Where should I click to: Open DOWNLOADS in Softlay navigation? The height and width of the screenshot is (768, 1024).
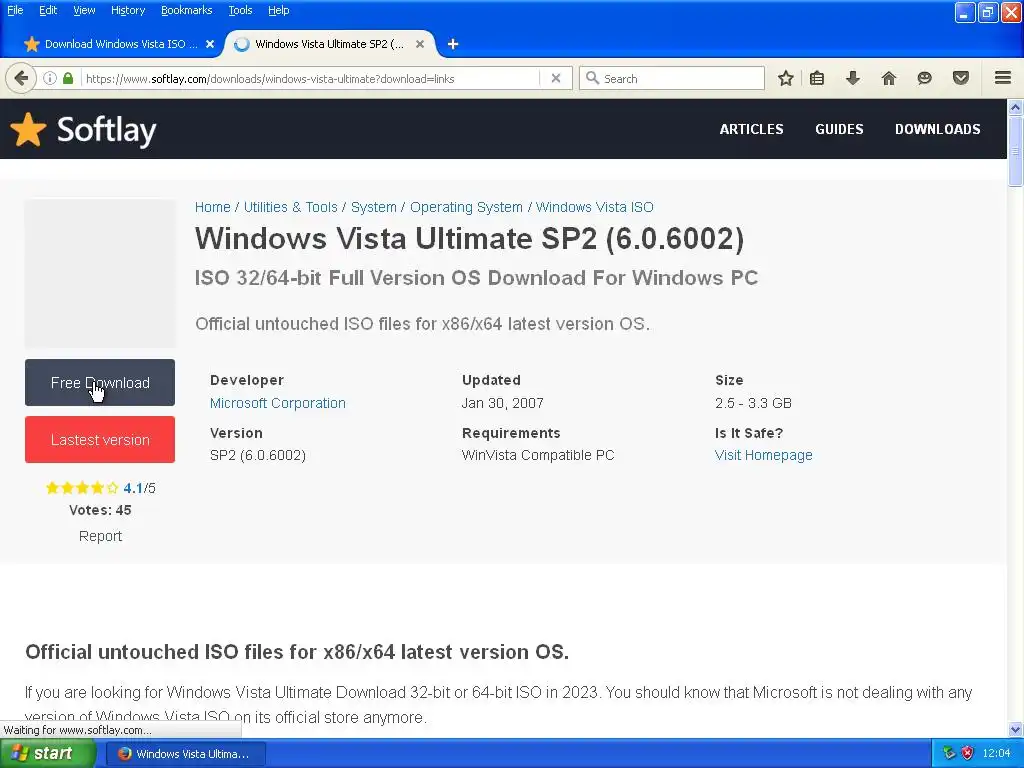[x=937, y=129]
